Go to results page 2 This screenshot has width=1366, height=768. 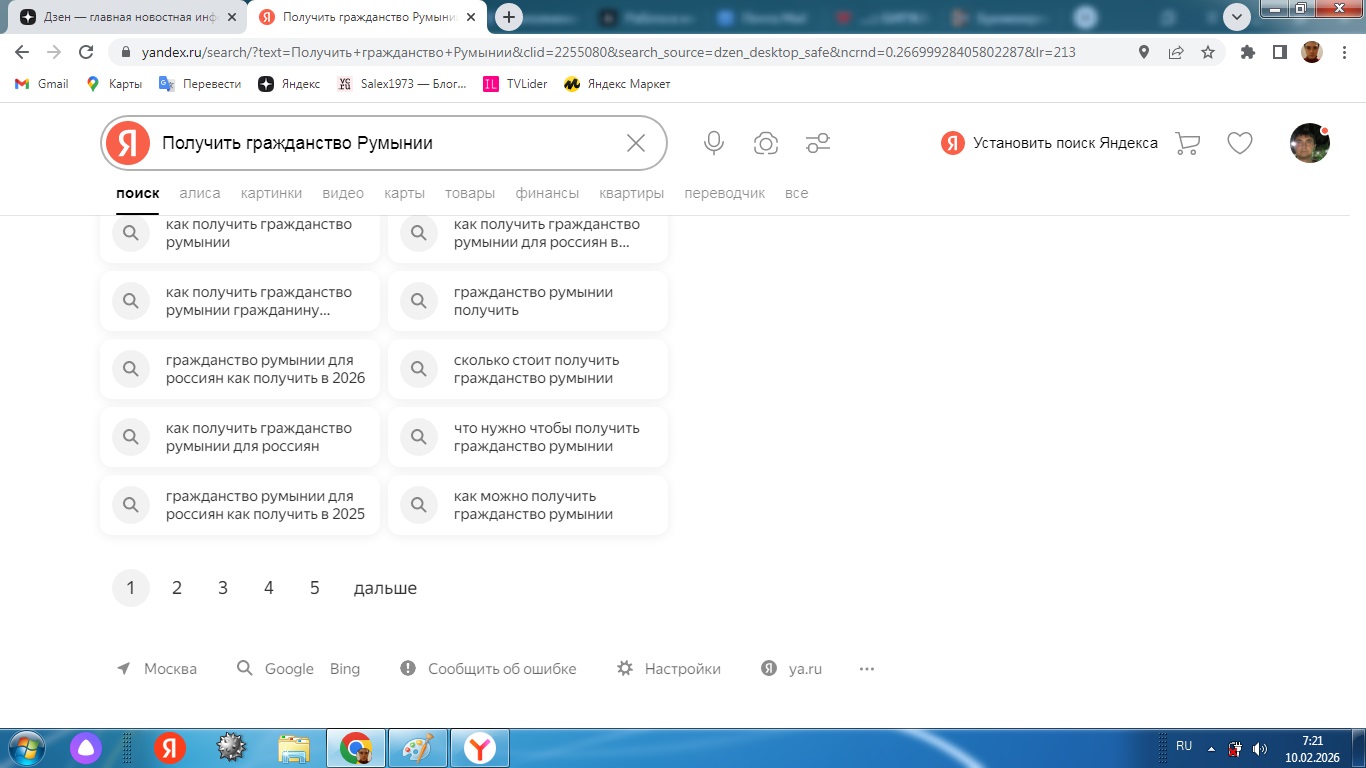177,588
